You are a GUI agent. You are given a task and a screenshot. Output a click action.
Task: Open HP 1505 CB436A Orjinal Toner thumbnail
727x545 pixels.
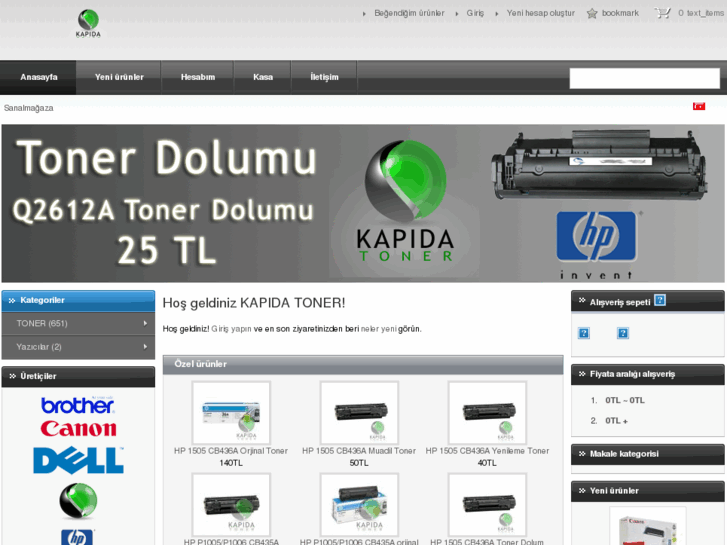coord(231,413)
